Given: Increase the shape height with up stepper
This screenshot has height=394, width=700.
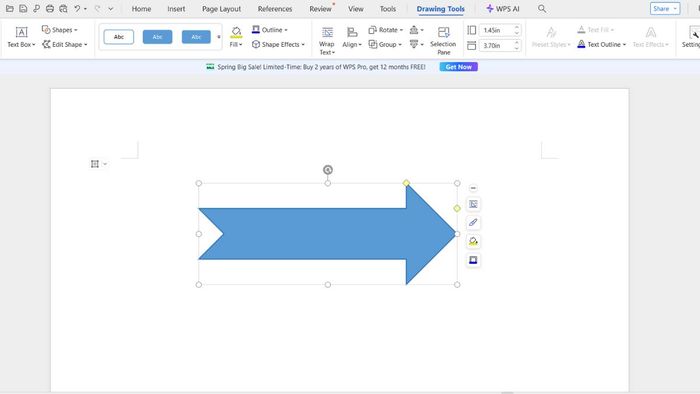Looking at the screenshot, I should (x=517, y=28).
